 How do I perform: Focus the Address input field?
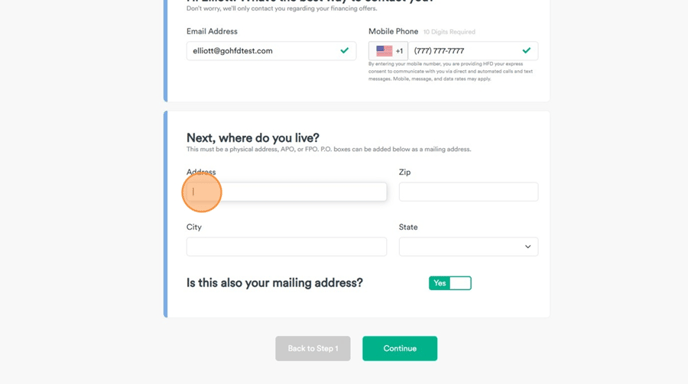(287, 192)
